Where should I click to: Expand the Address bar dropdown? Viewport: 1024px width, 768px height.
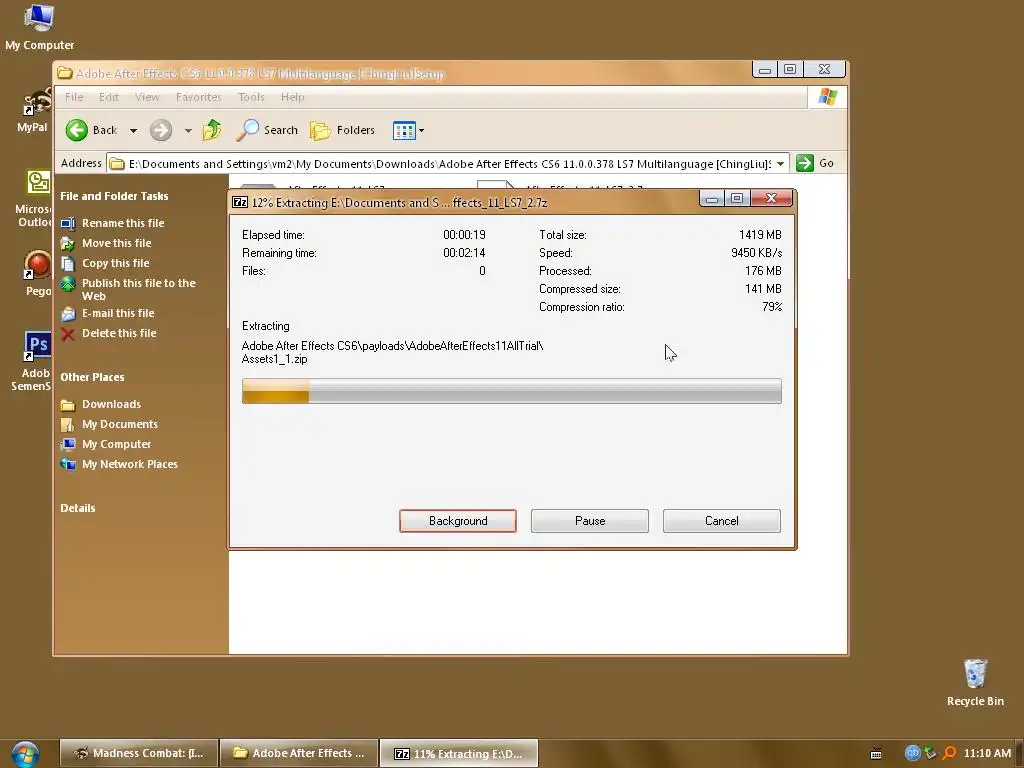[780, 163]
